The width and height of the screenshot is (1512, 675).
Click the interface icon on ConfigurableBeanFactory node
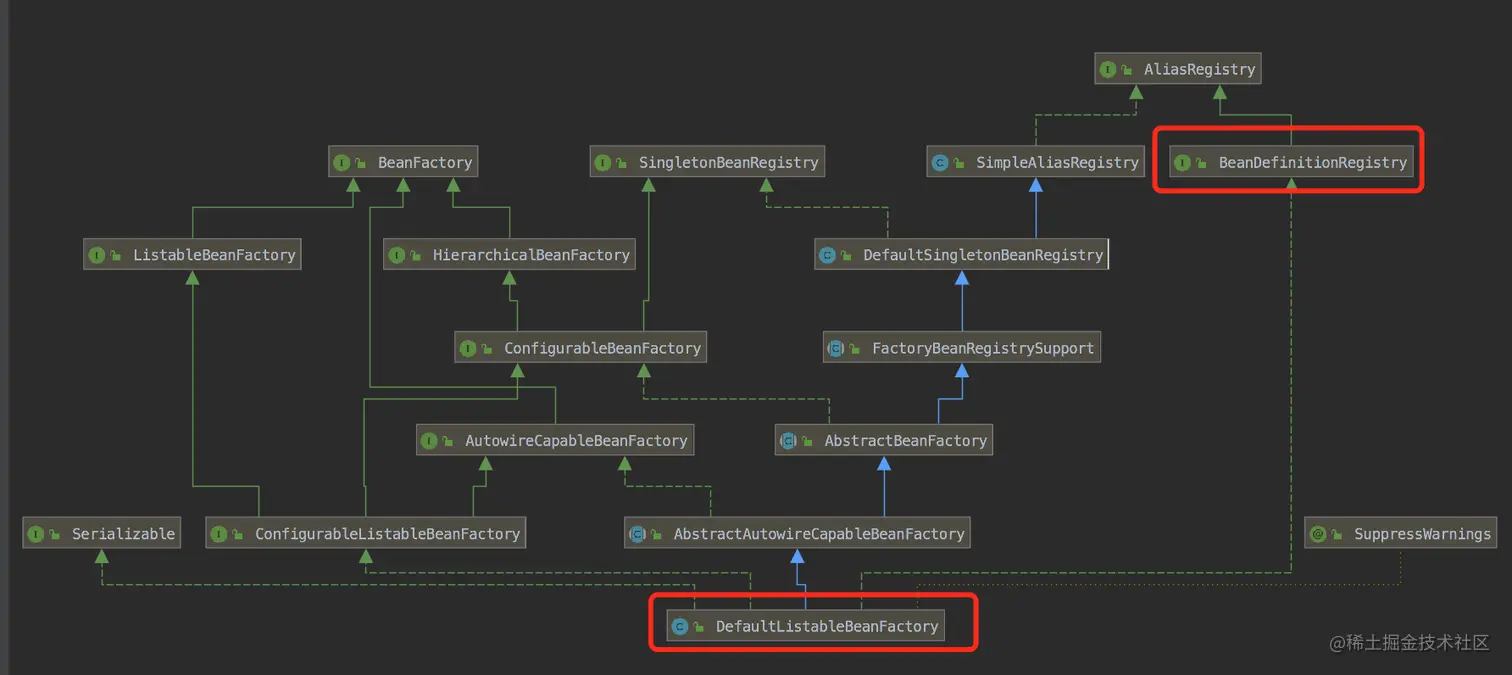[x=467, y=349]
